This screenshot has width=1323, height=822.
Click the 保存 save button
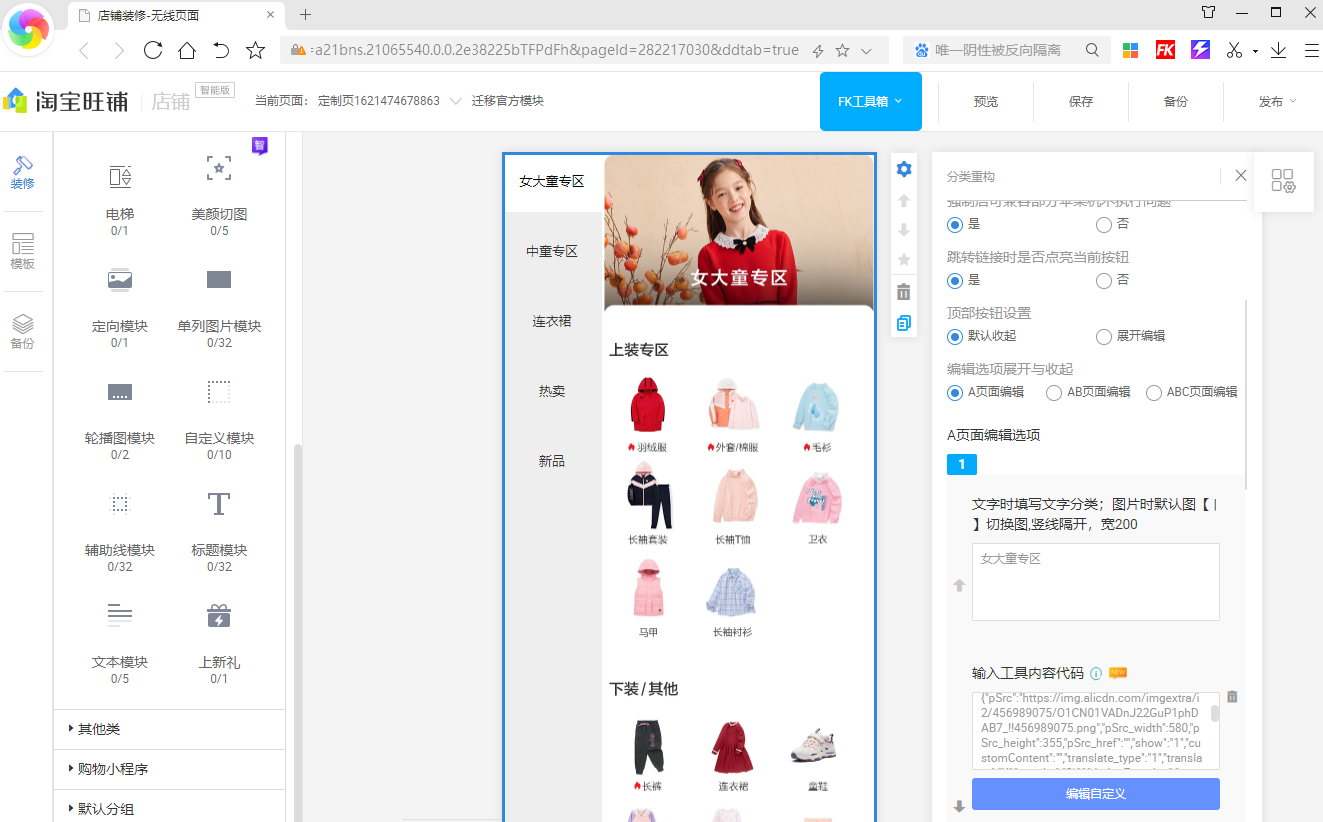tap(1081, 101)
